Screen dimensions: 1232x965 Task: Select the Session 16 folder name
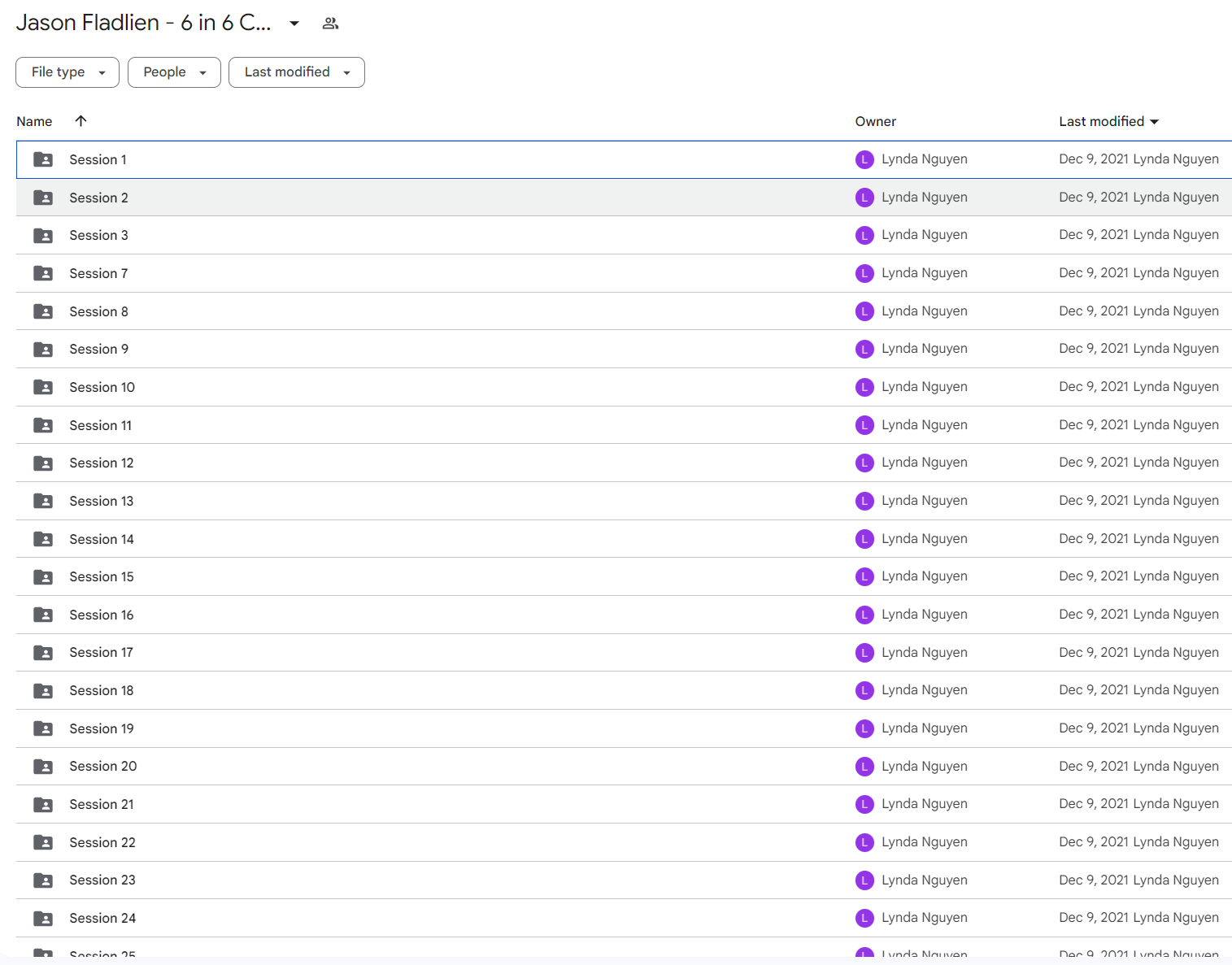[x=101, y=615]
